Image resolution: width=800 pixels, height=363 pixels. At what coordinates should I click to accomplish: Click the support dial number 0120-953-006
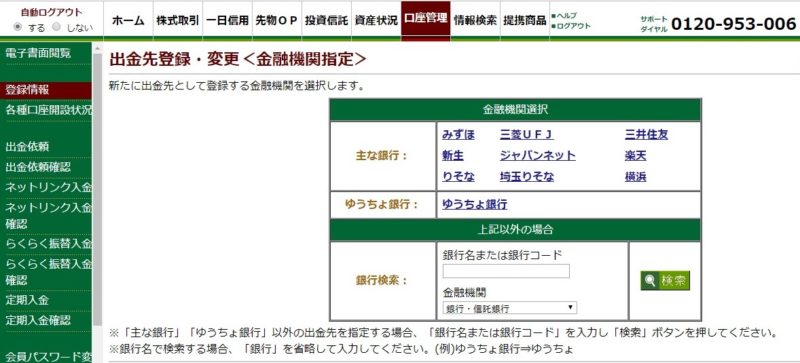tap(734, 23)
